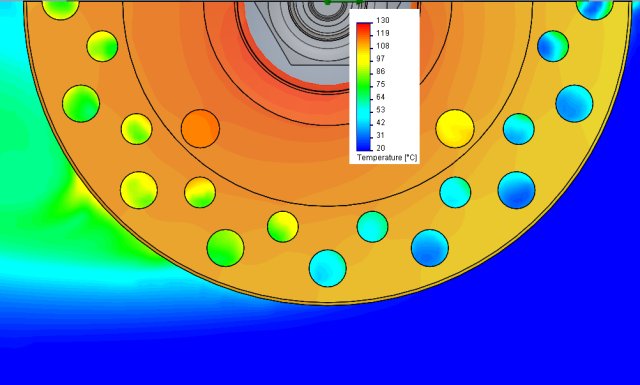Pick the red top of the color bar
The width and height of the screenshot is (640, 385).
364,29
